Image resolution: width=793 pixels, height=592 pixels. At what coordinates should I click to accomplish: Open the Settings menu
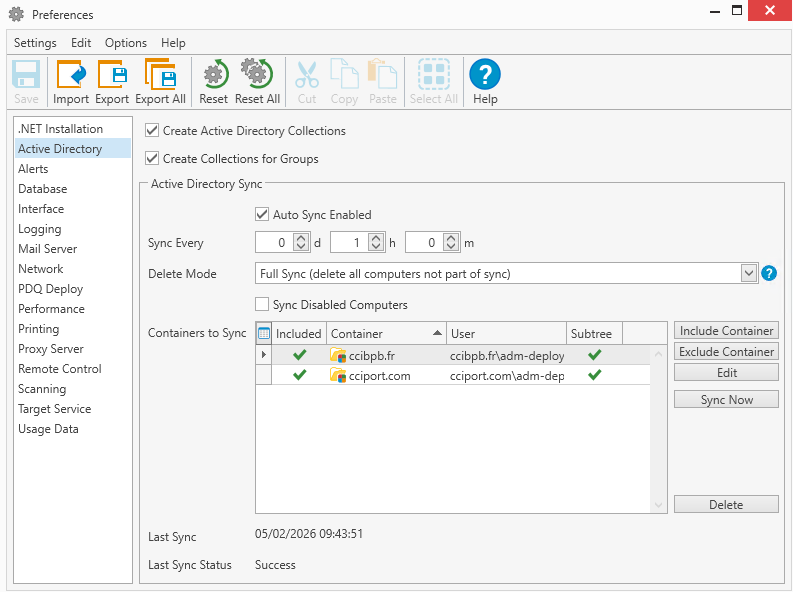pos(35,43)
